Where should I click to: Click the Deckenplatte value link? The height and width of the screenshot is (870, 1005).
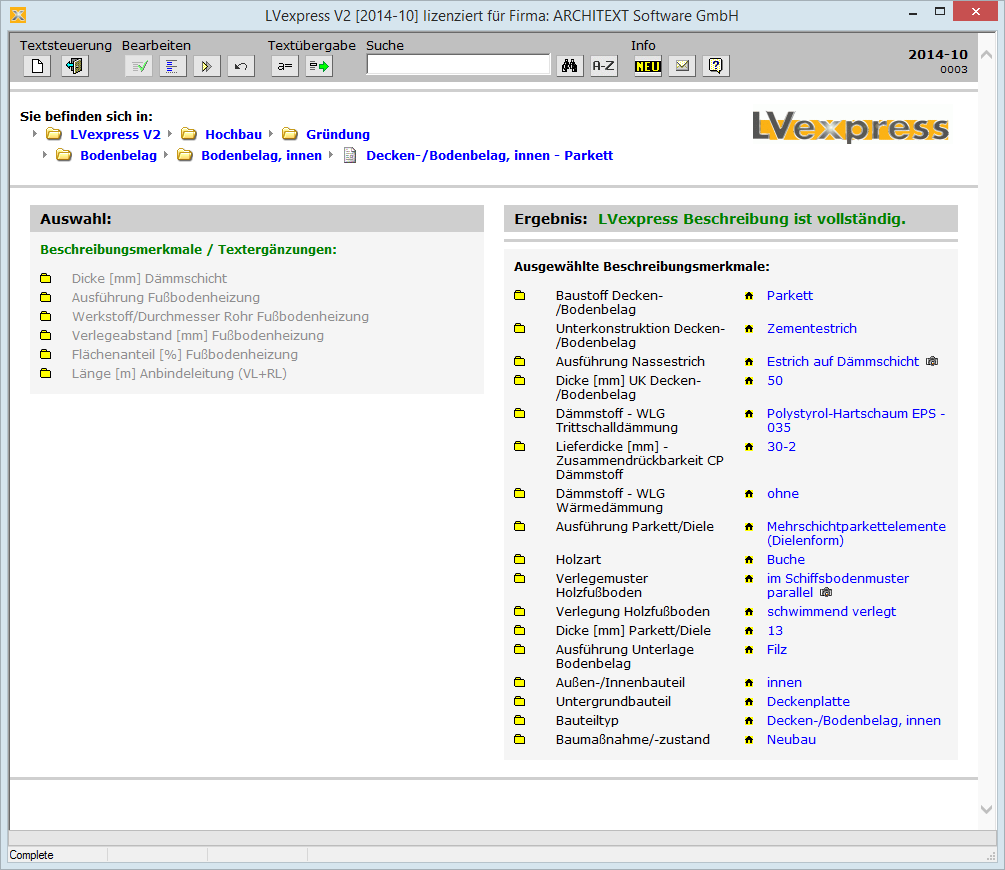pos(808,701)
